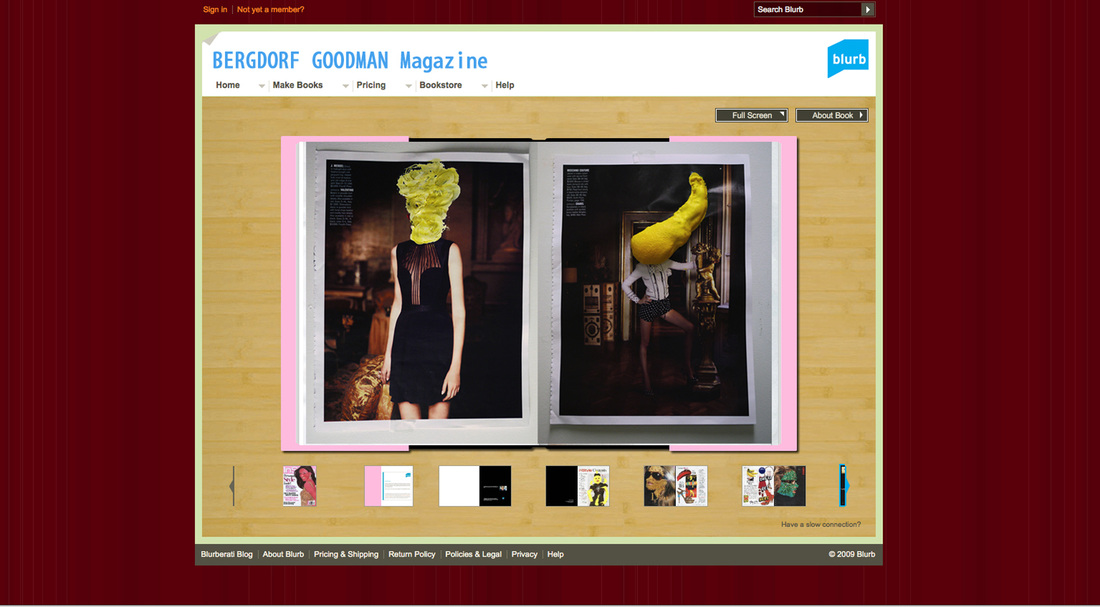Open the Have a slow connection? link
The width and height of the screenshot is (1100, 607).
point(821,524)
